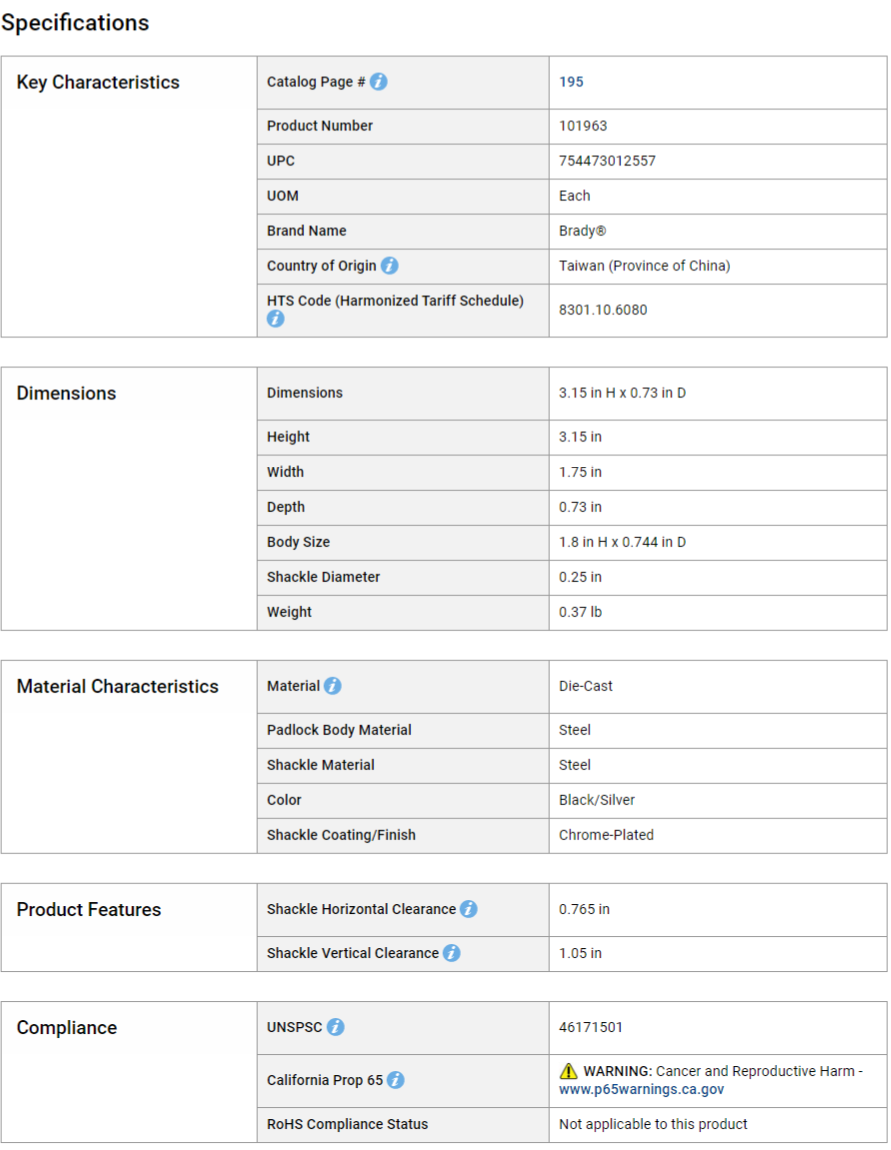Click info icon next to Country of Origin
Viewport: 891px width, 1150px height.
tap(389, 266)
